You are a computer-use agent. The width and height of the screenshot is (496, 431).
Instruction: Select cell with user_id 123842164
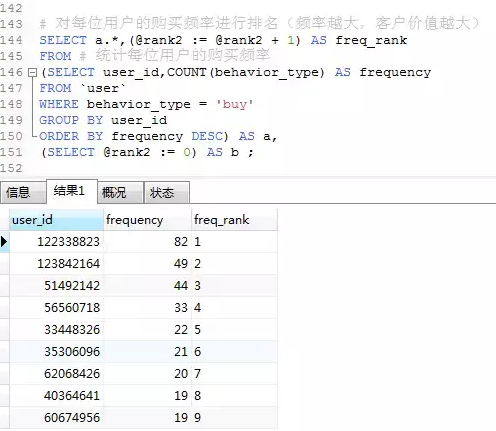click(56, 264)
